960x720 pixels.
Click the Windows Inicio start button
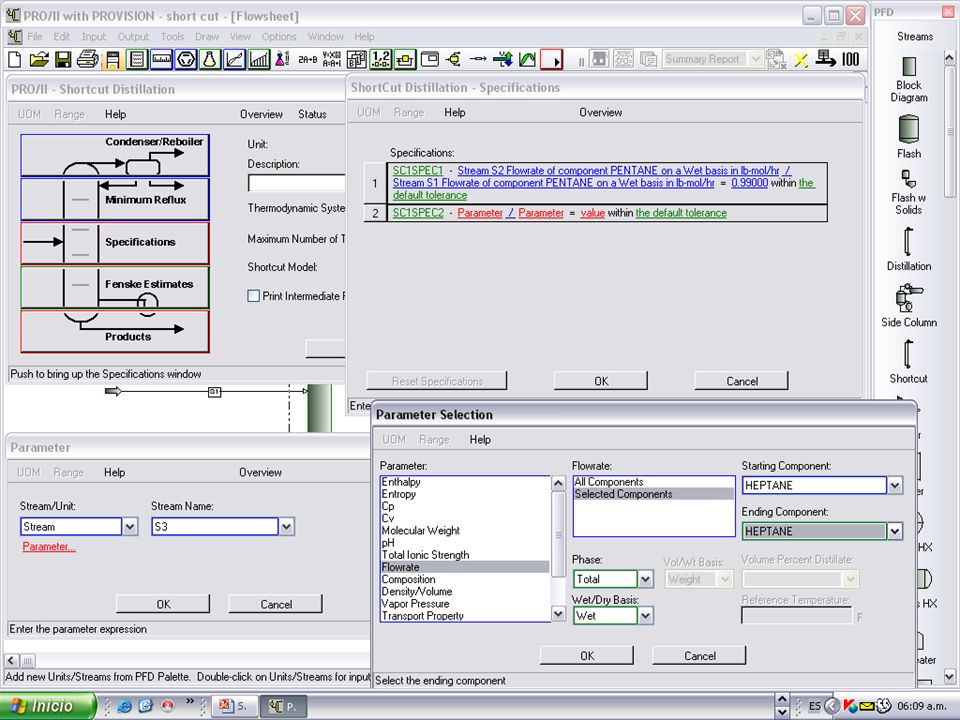click(x=49, y=706)
